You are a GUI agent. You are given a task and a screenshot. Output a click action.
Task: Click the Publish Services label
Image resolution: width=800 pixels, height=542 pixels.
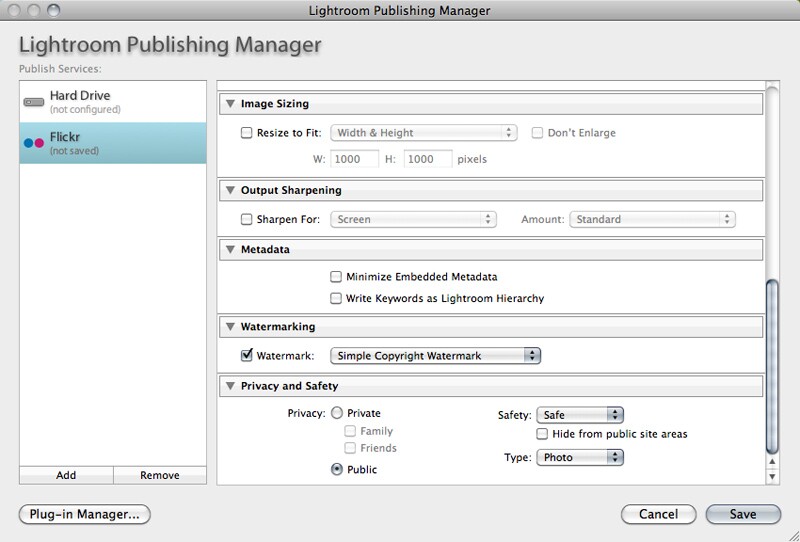[60, 68]
